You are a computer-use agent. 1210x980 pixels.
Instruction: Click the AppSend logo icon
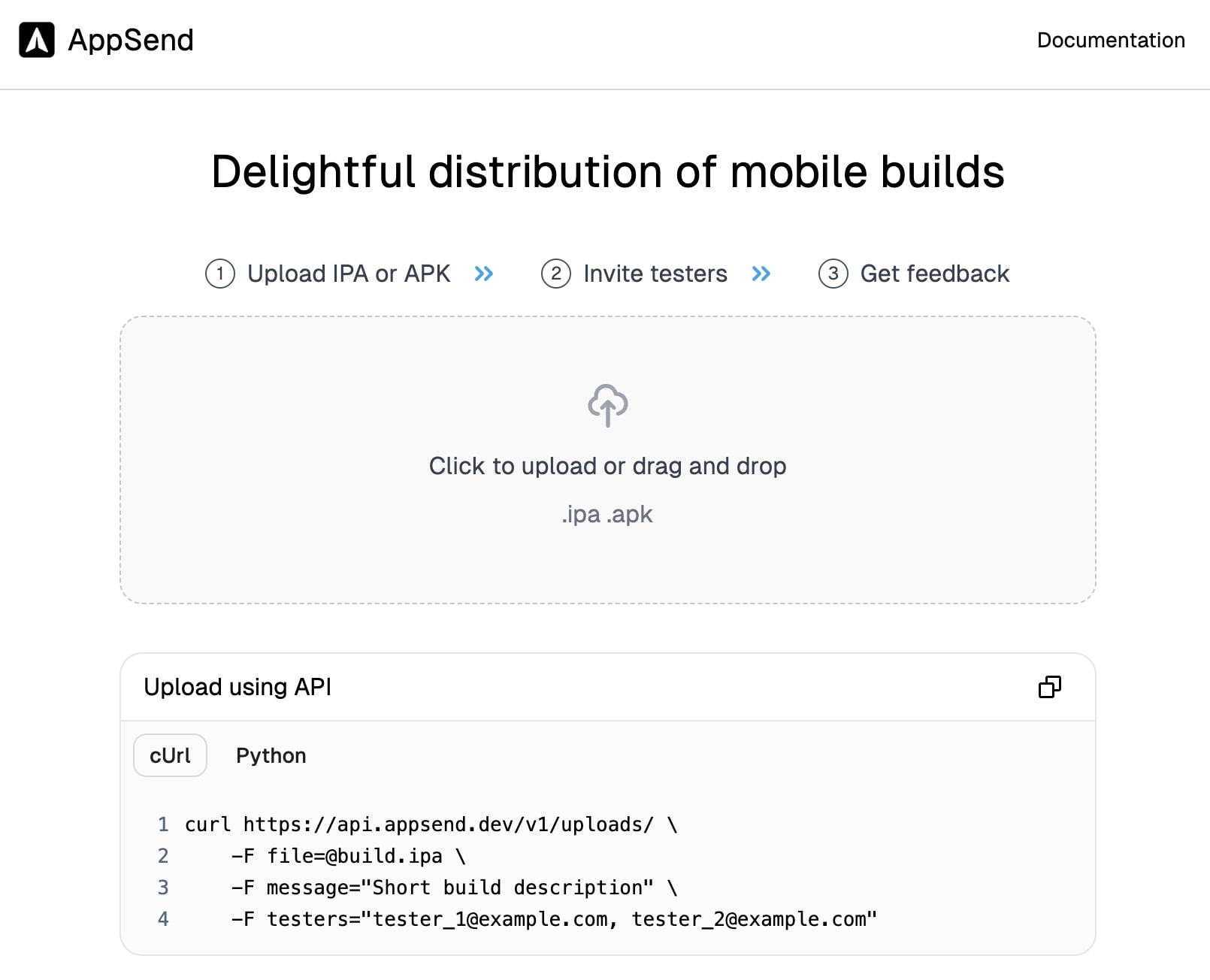[x=37, y=40]
